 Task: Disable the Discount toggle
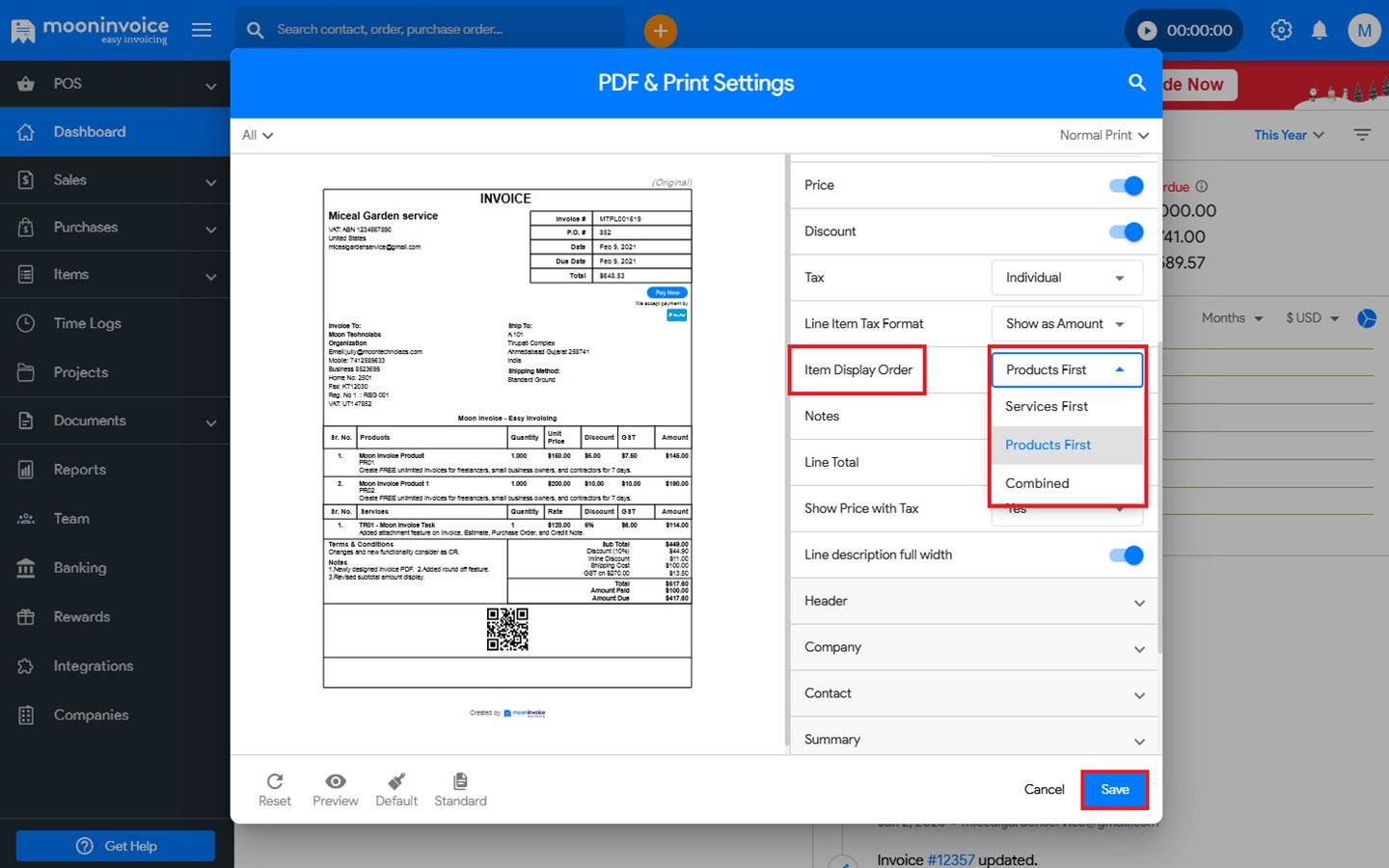[1126, 231]
